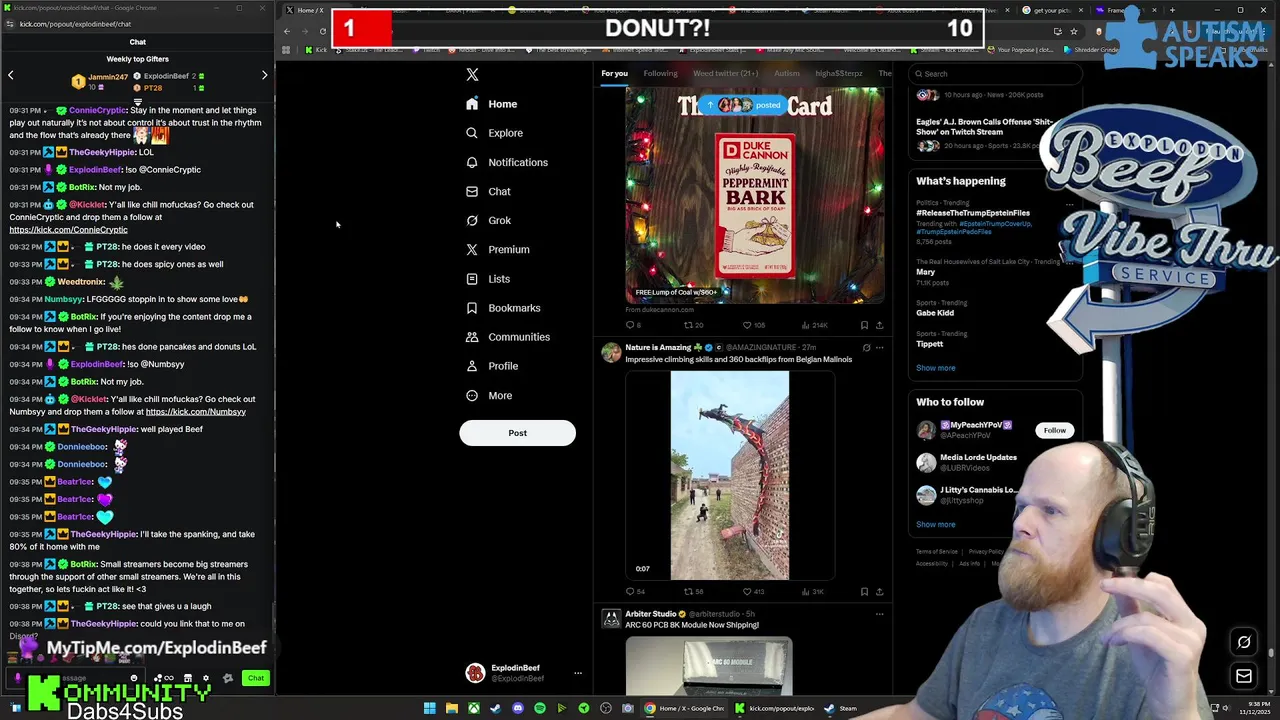Open the Gabe Kidd trending topic
Image resolution: width=1280 pixels, height=720 pixels.
[x=935, y=313]
